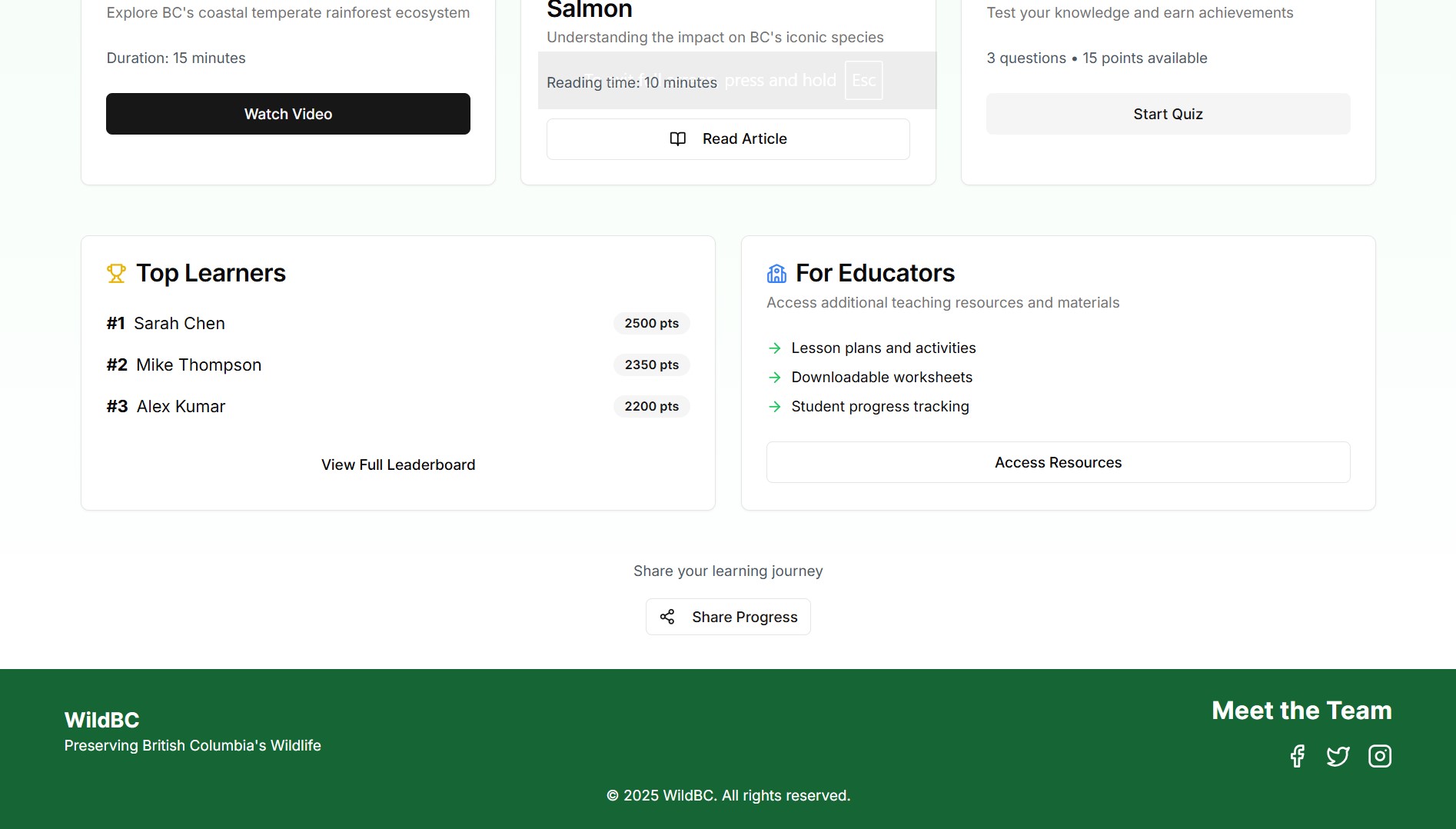Click the Esc key badge overlay
Image resolution: width=1456 pixels, height=829 pixels.
pos(863,80)
